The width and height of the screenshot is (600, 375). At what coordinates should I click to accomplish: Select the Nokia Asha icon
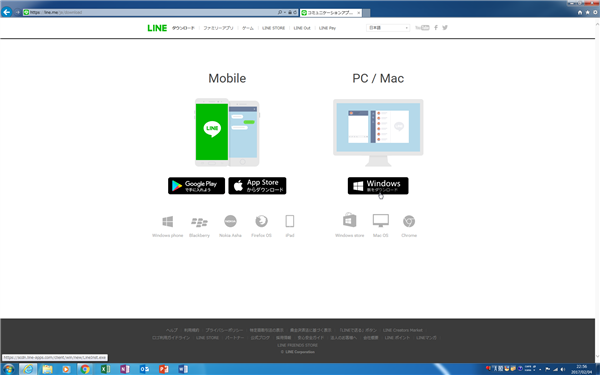[x=230, y=221]
